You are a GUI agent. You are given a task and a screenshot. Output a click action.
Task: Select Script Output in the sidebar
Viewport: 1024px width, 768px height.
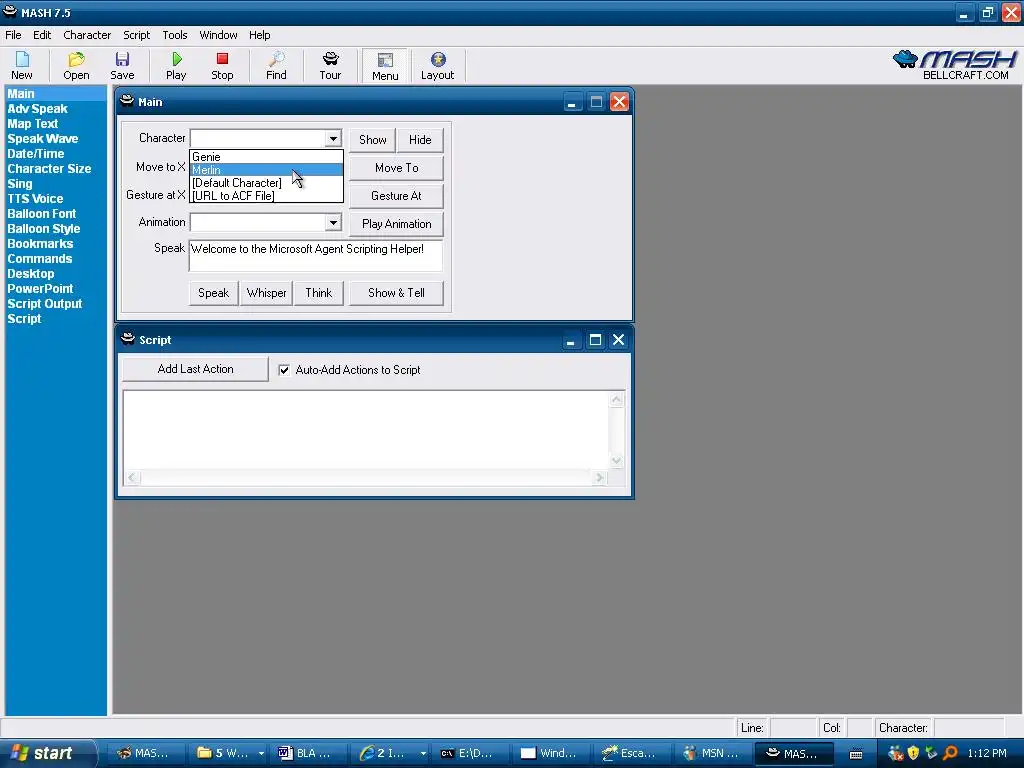[44, 304]
